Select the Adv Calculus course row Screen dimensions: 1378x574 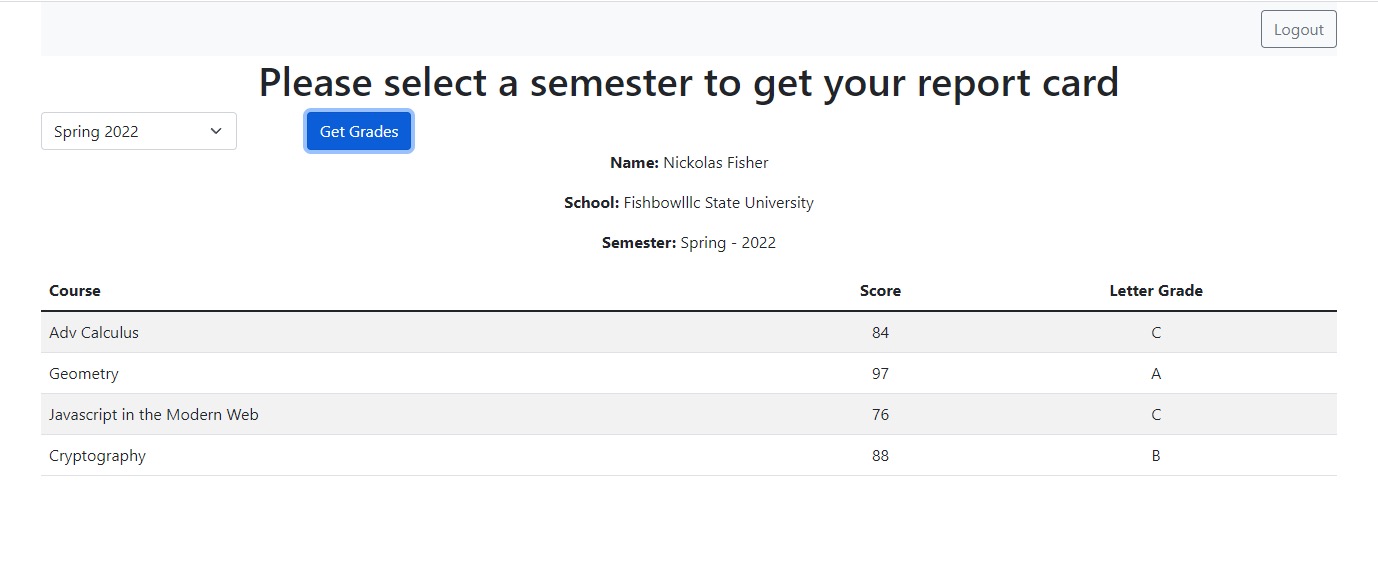[94, 333]
